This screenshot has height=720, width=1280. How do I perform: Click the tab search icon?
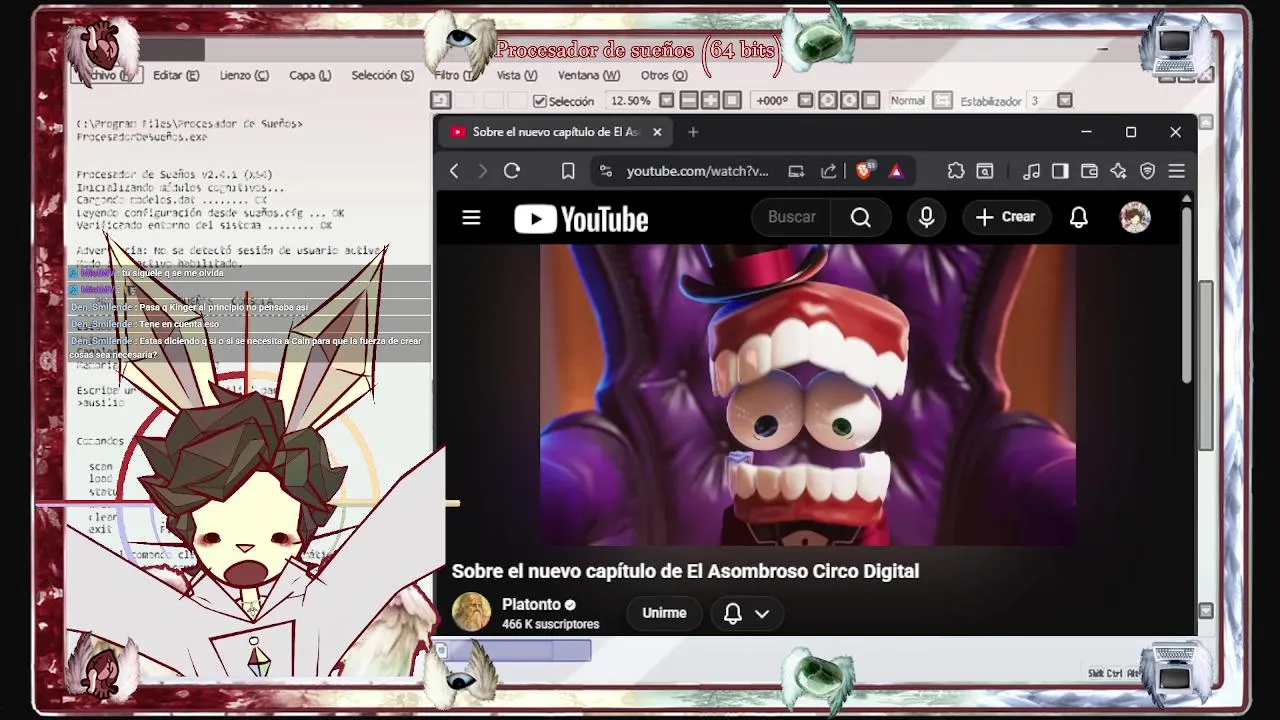[985, 171]
